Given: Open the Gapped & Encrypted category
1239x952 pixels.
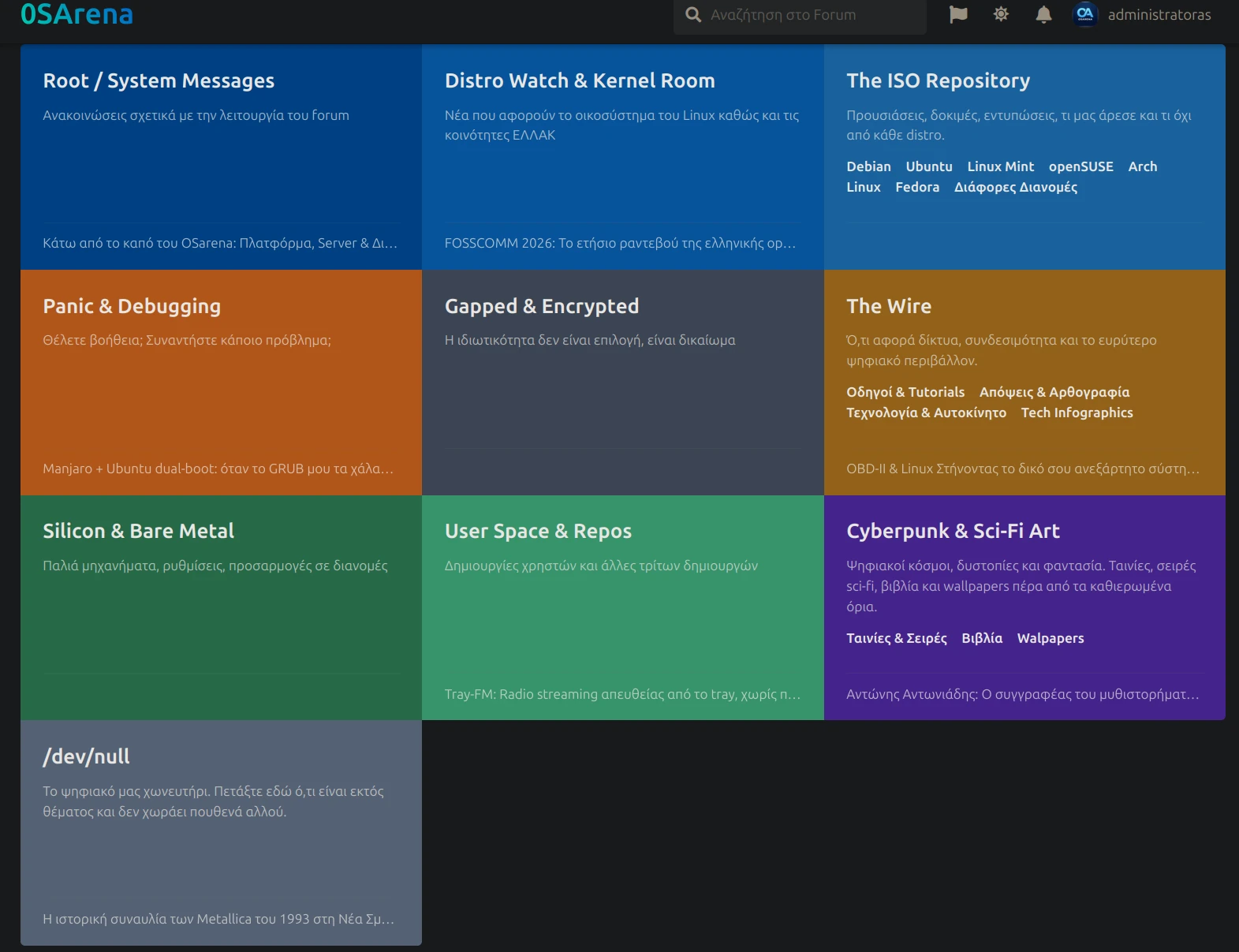Looking at the screenshot, I should click(x=542, y=306).
